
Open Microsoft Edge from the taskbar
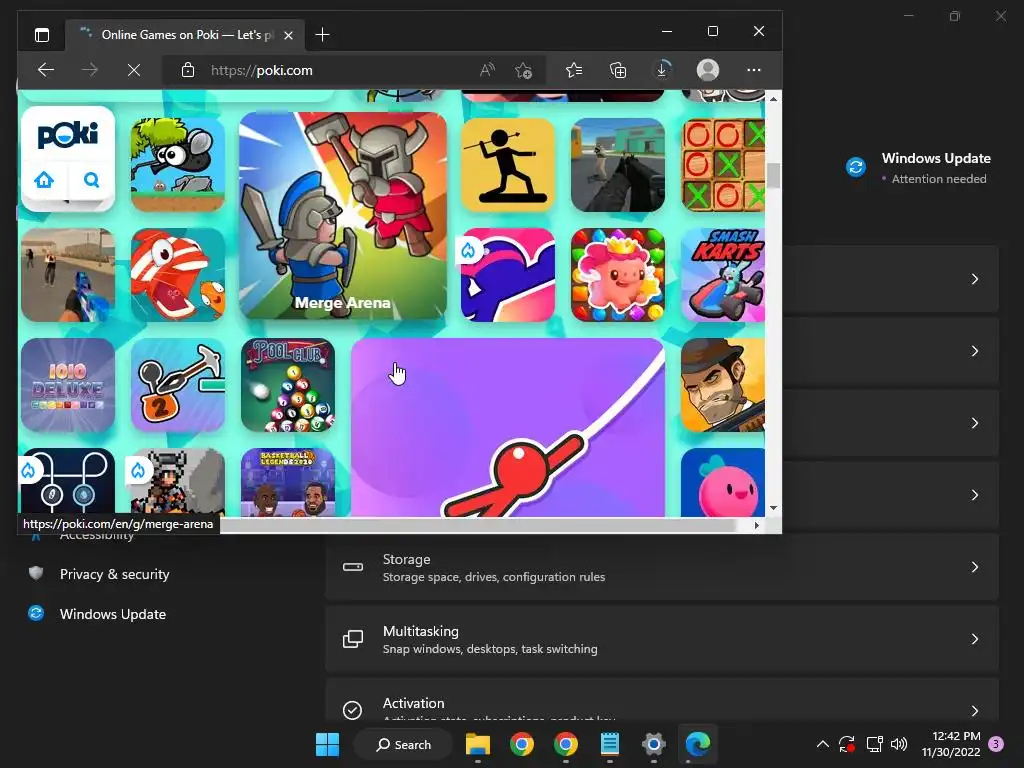(x=697, y=744)
